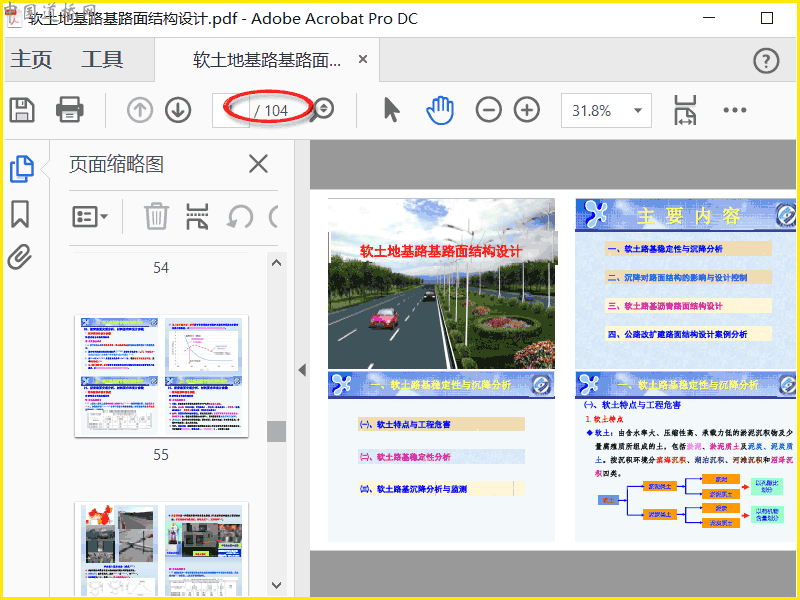Rotate pages counterclockwise icon
Screen dimensions: 800x600
click(x=240, y=217)
